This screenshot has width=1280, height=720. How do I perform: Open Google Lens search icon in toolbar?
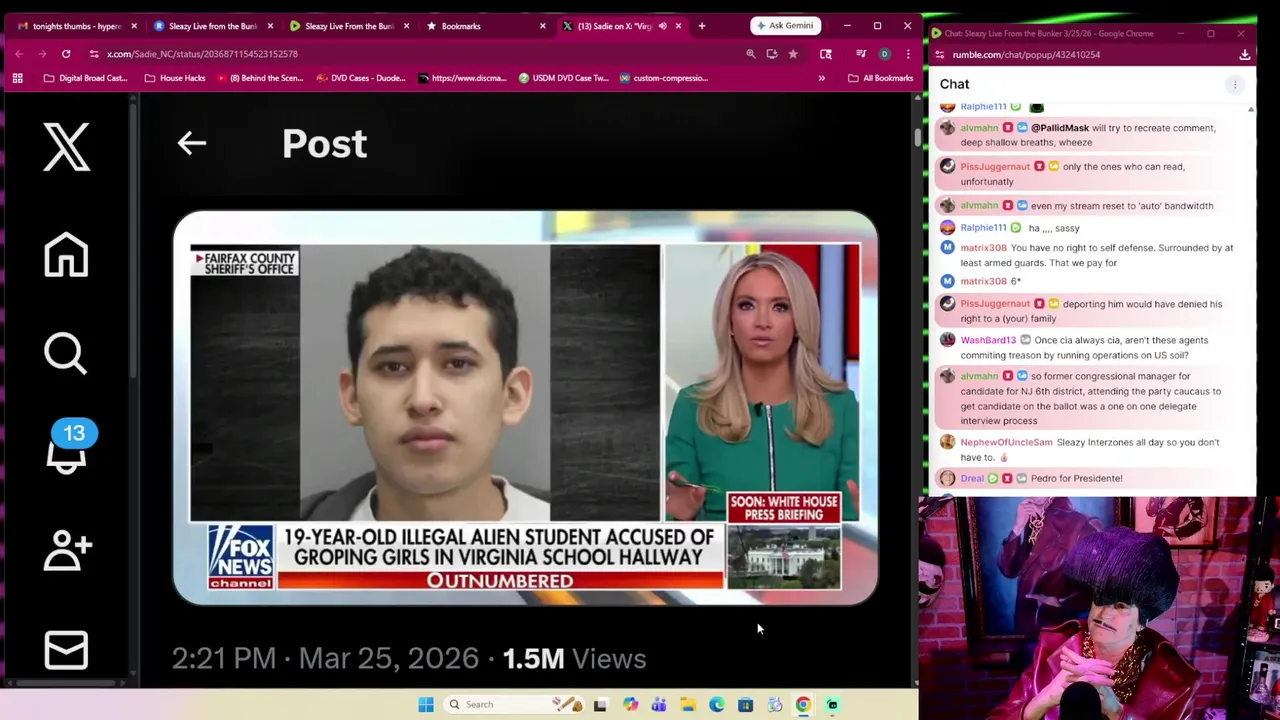point(826,54)
